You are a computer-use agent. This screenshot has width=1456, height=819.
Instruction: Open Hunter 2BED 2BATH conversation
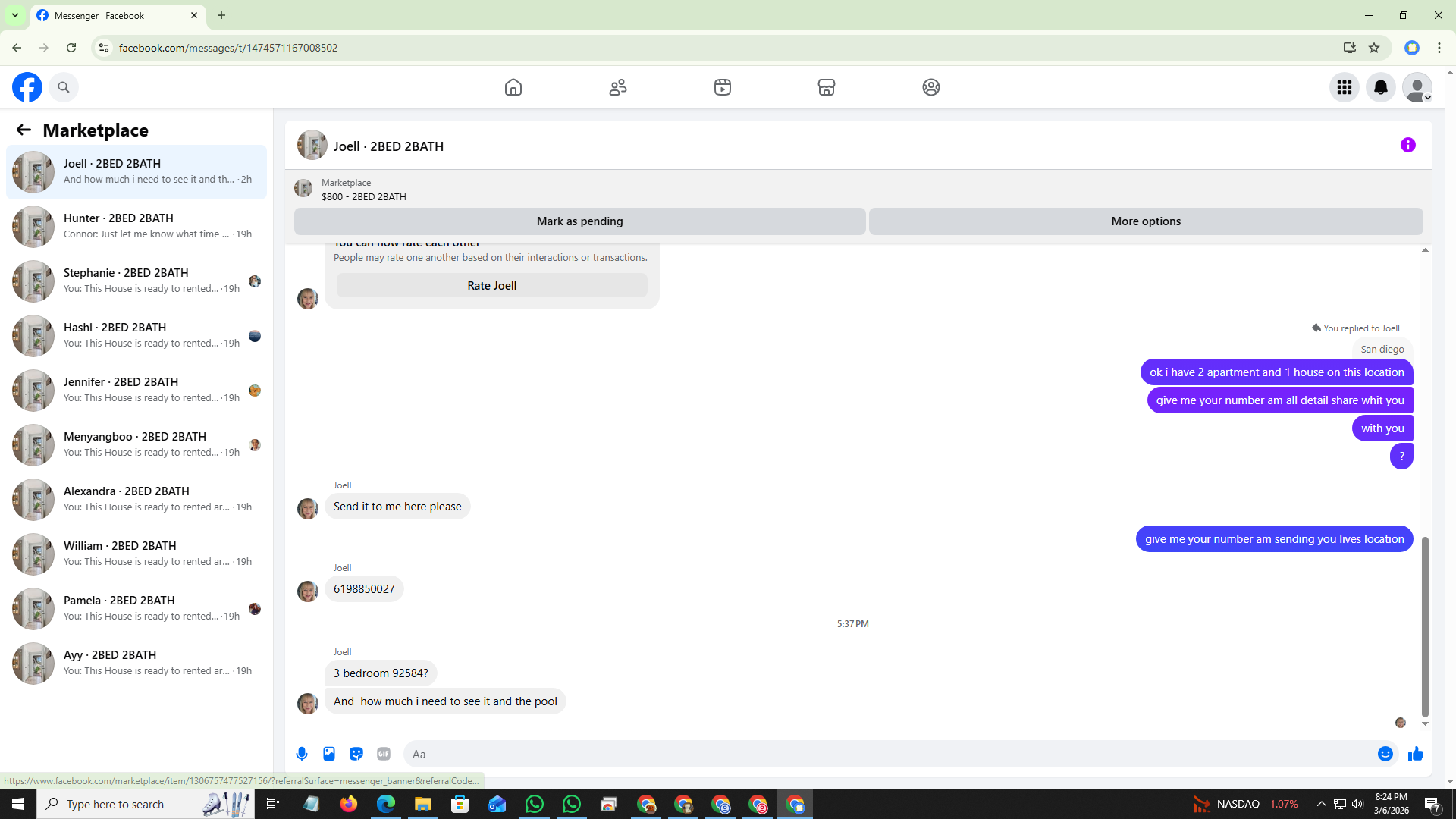coord(136,226)
